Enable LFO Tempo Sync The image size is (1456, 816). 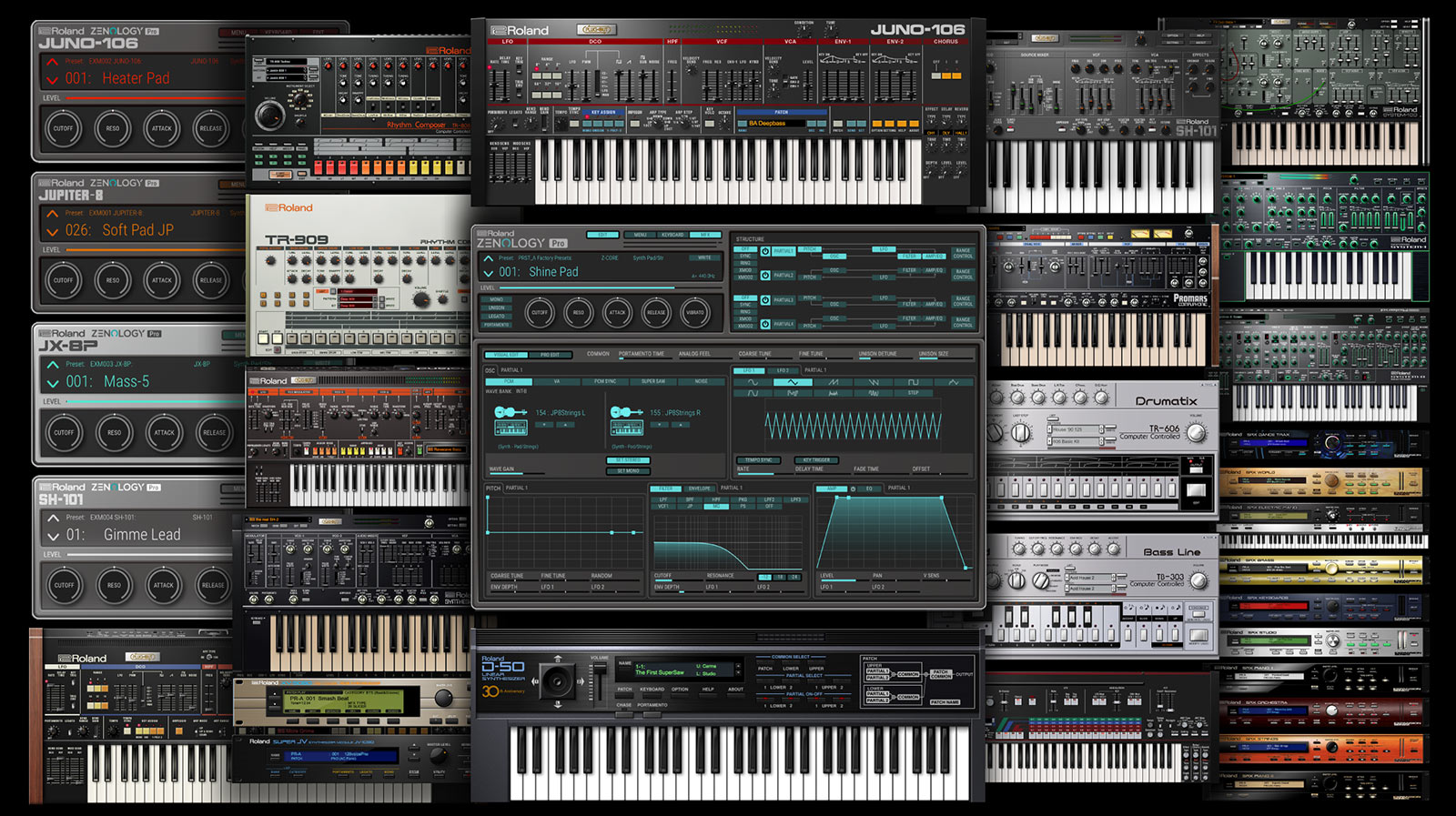(758, 460)
